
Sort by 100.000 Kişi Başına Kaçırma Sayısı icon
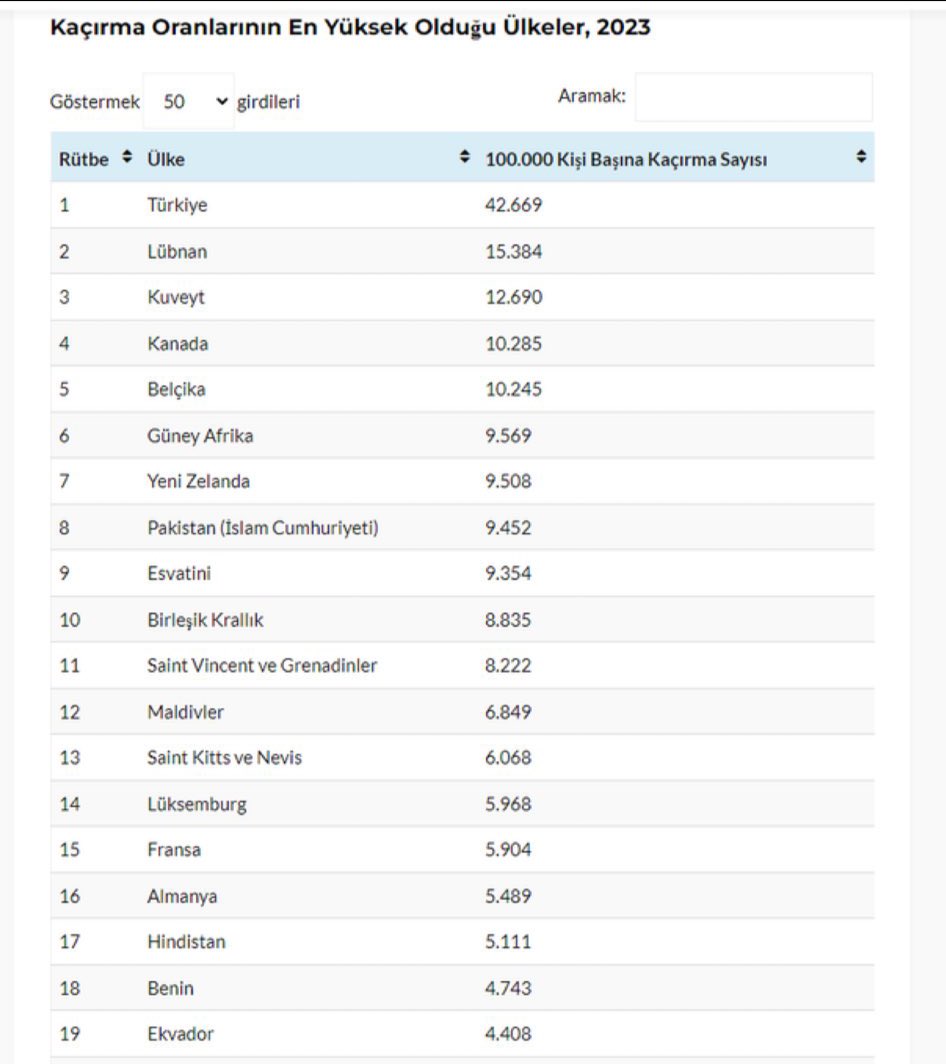[x=861, y=157]
